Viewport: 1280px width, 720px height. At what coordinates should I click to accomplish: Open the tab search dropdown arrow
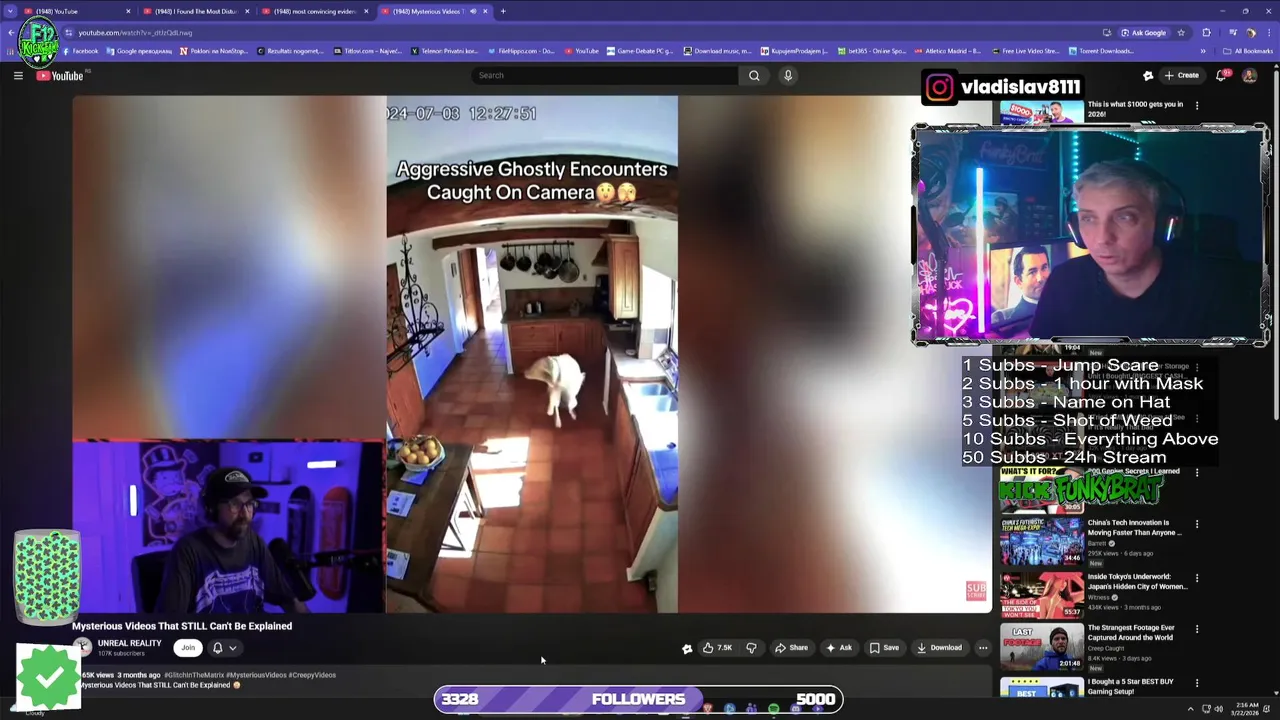[x=10, y=11]
